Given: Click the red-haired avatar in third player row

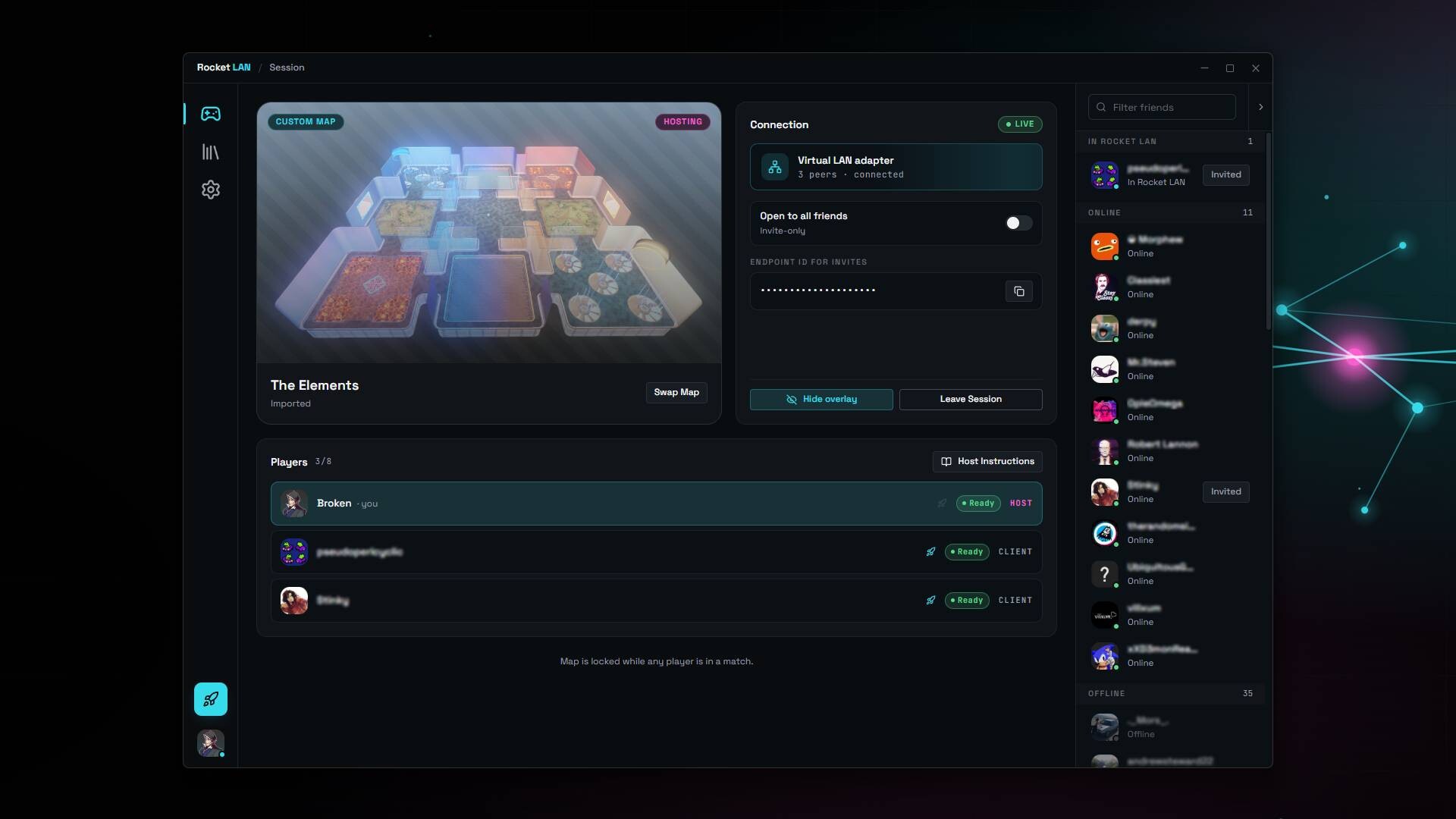Looking at the screenshot, I should pyautogui.click(x=293, y=601).
